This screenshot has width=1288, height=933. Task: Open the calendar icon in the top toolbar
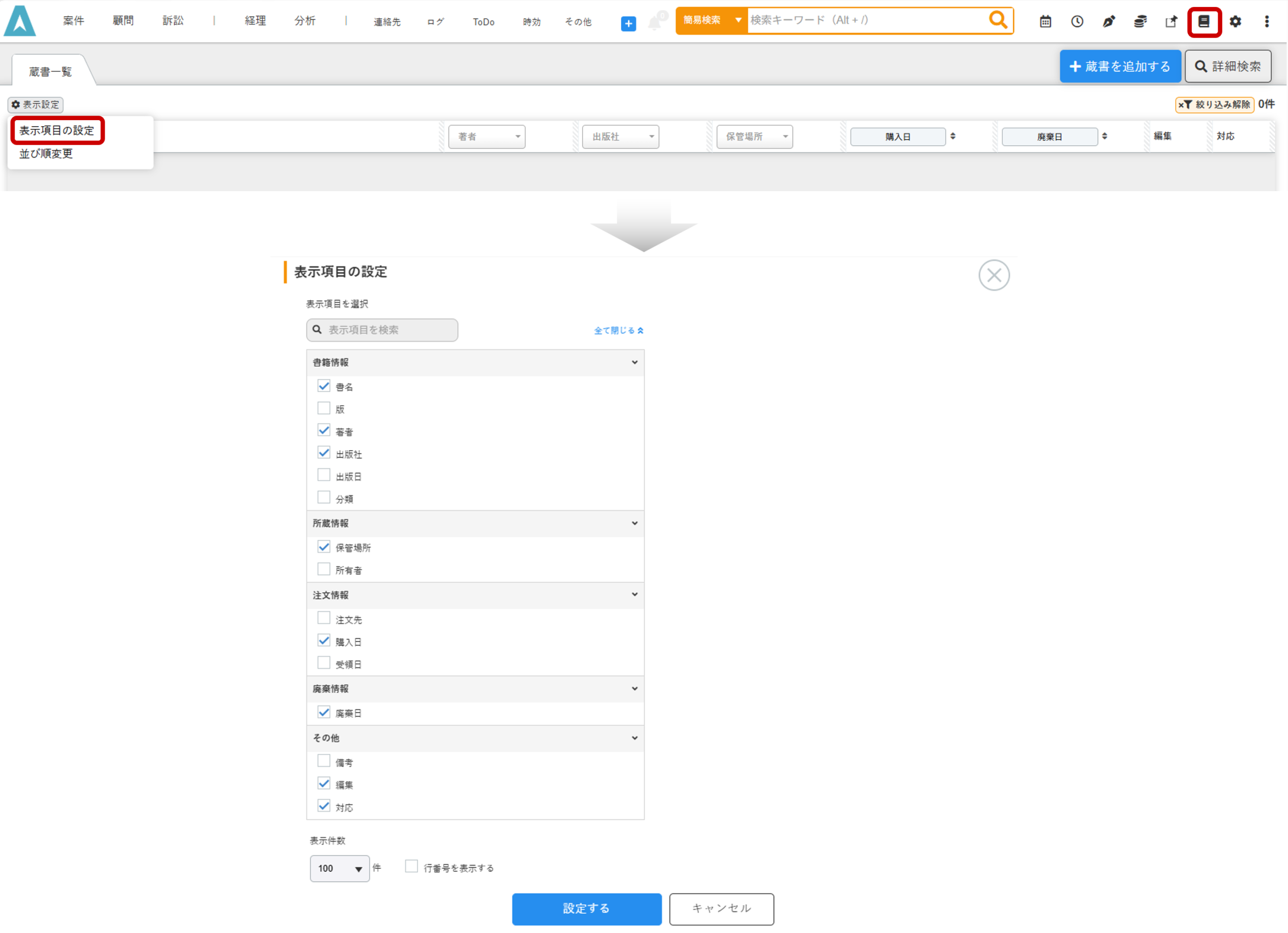coord(1045,22)
